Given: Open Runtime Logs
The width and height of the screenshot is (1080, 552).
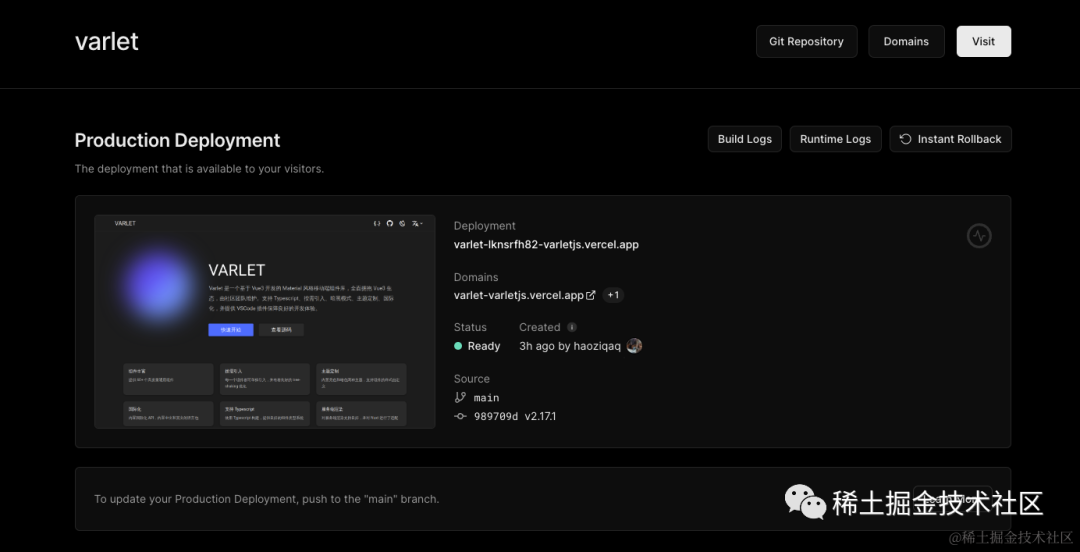Looking at the screenshot, I should coord(835,139).
